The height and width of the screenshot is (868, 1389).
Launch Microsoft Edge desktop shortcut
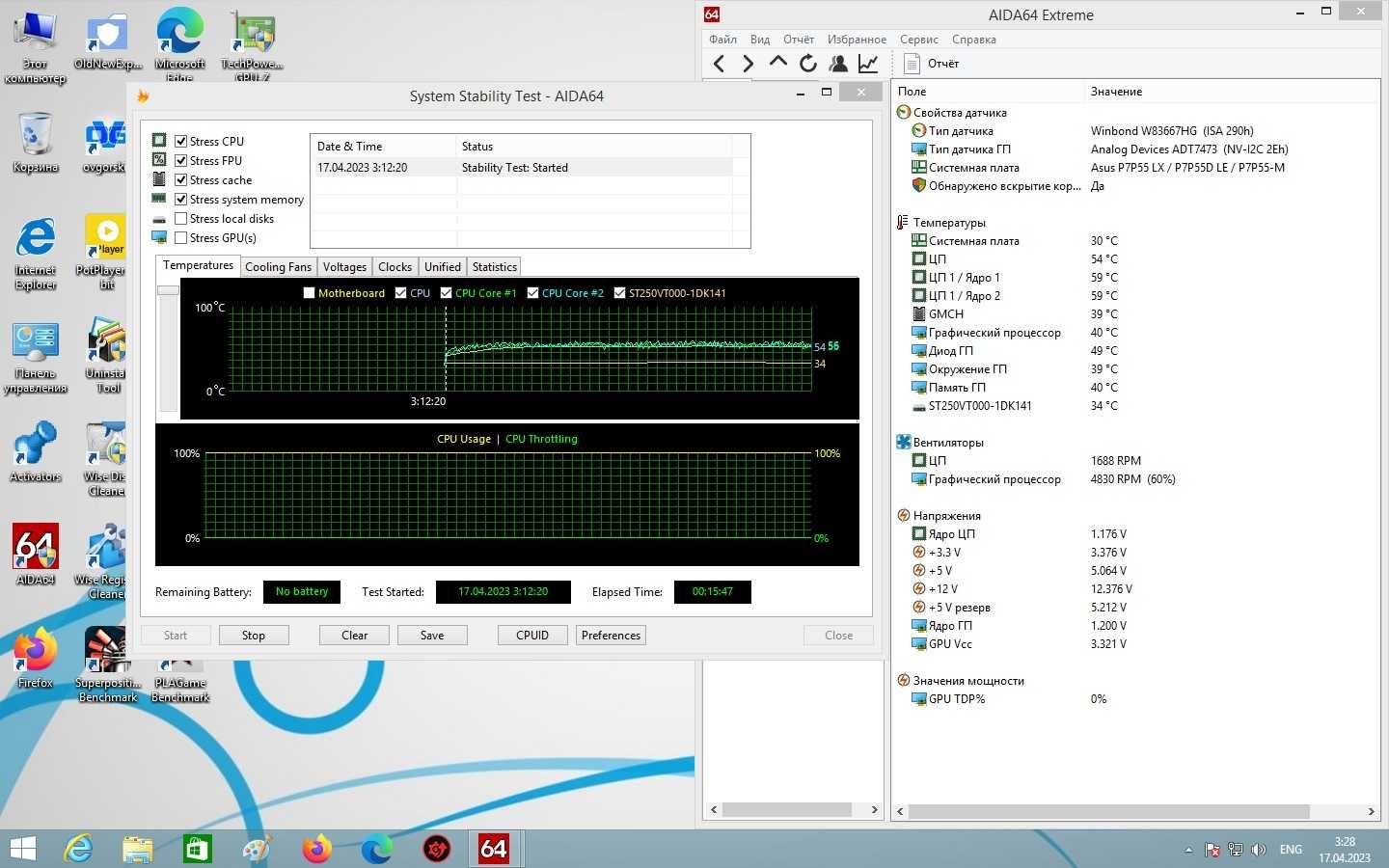pyautogui.click(x=180, y=43)
